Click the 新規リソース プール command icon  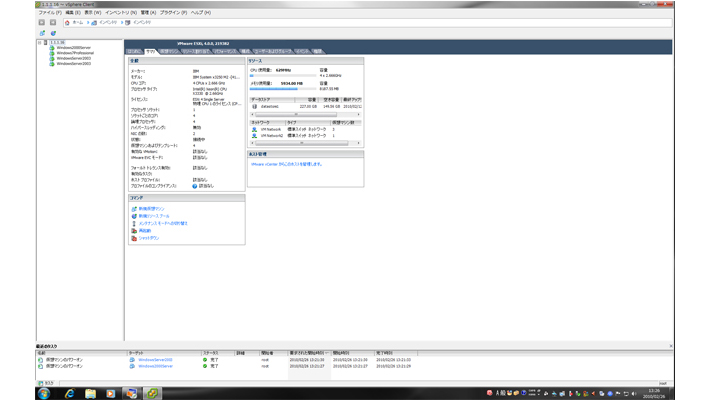click(x=134, y=216)
